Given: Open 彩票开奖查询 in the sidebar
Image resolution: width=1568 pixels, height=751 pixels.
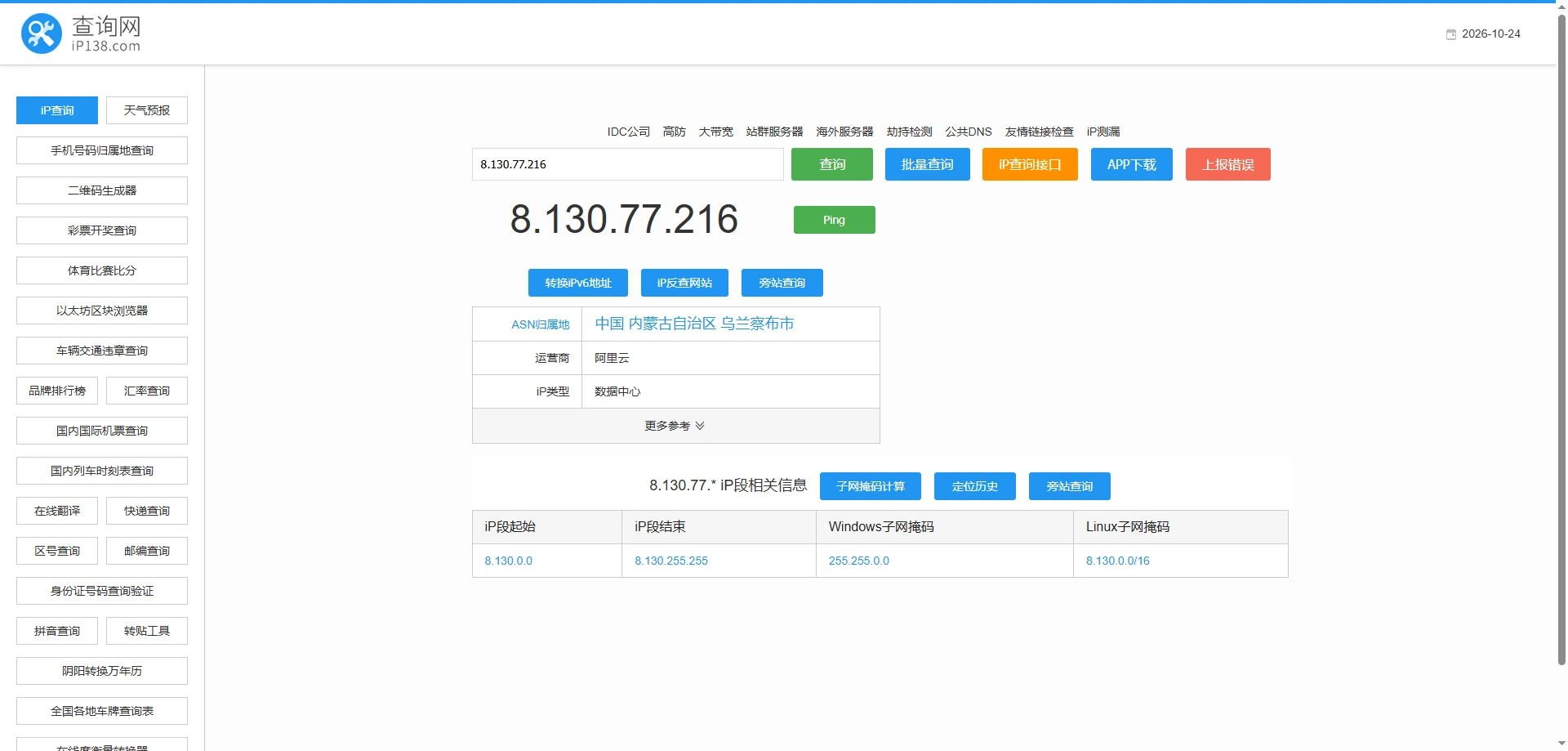Looking at the screenshot, I should click(x=102, y=230).
